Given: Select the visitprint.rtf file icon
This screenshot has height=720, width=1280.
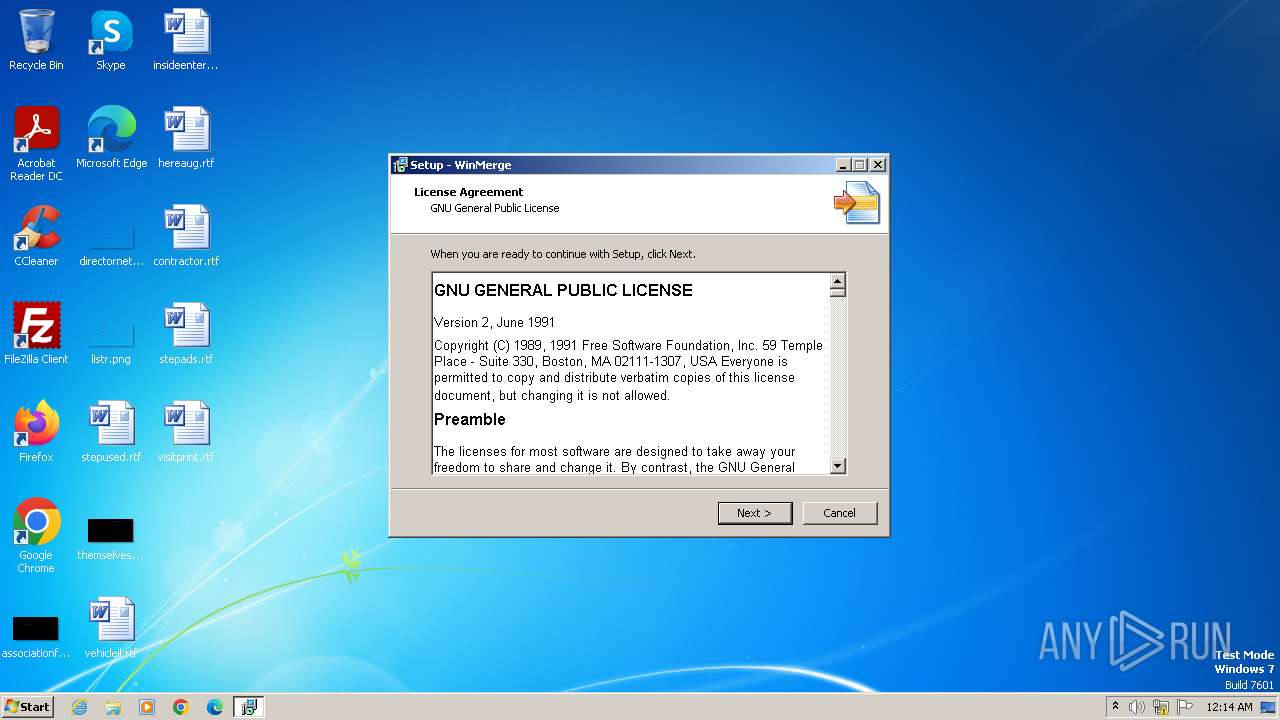Looking at the screenshot, I should tap(186, 432).
